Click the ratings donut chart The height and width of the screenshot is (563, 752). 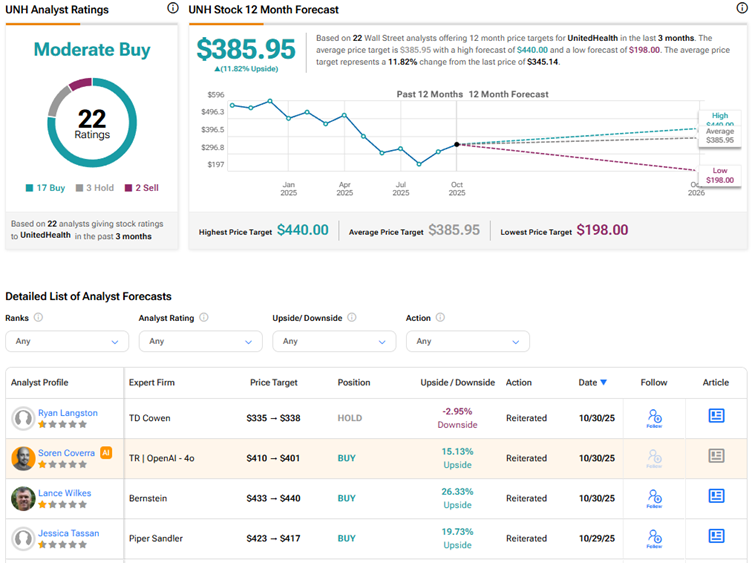(x=91, y=122)
